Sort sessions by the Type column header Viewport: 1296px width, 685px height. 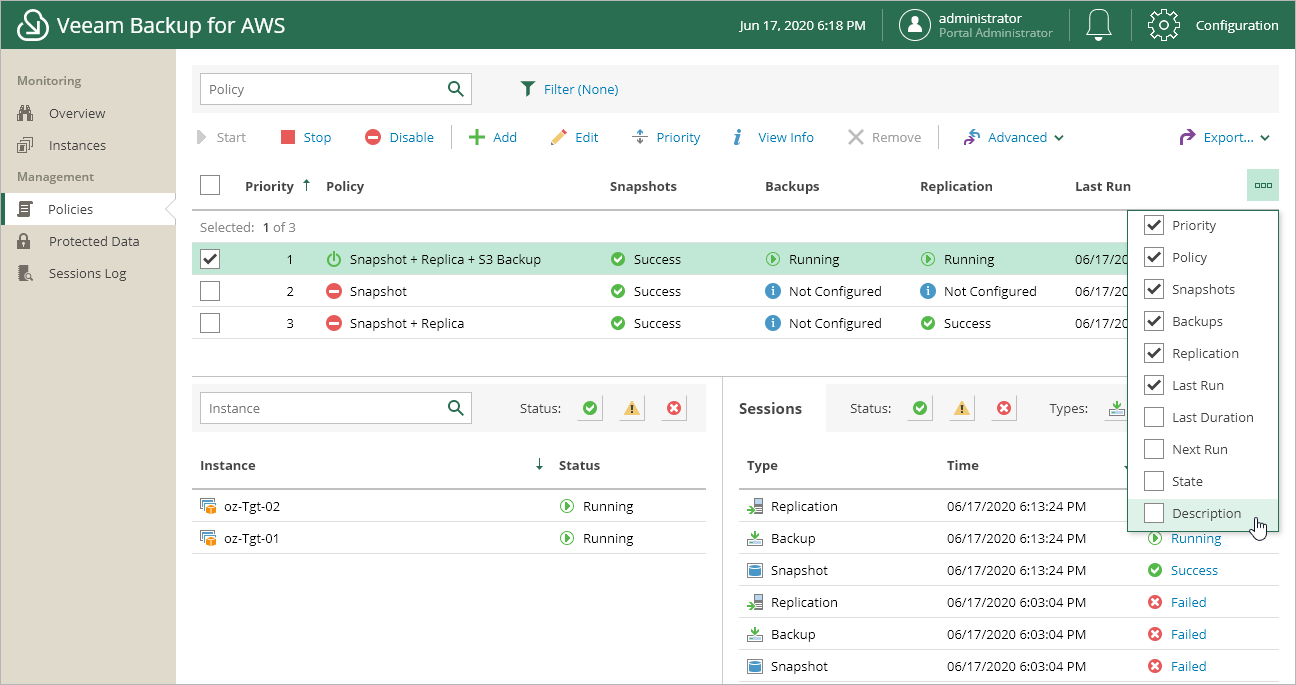click(x=762, y=465)
